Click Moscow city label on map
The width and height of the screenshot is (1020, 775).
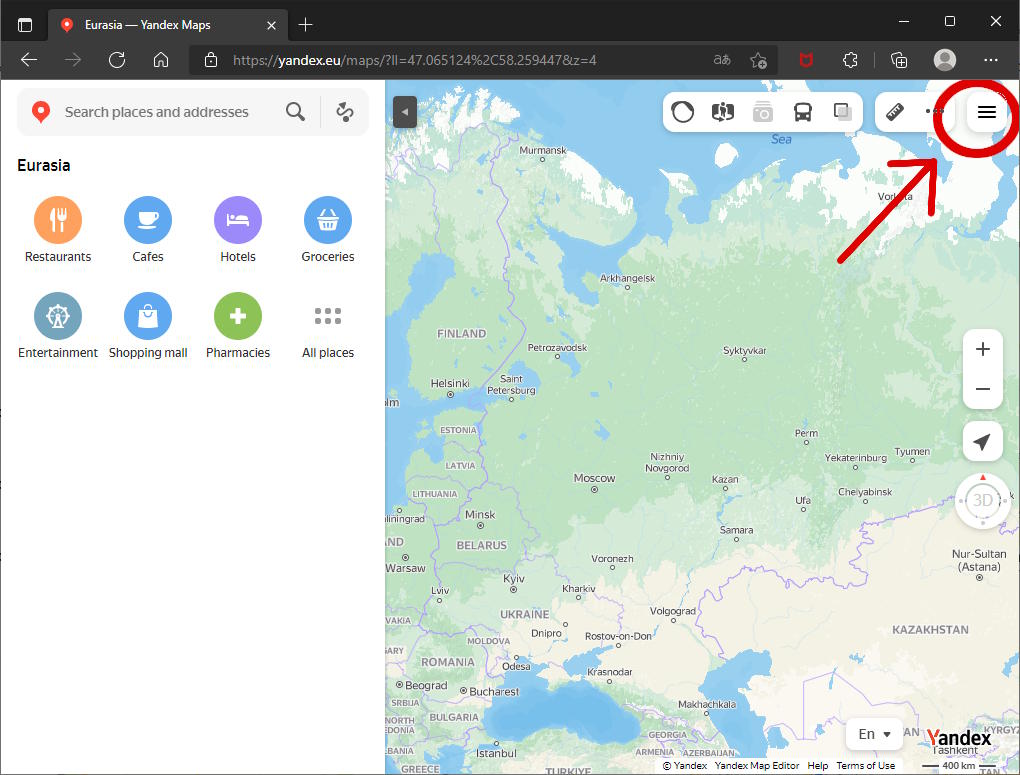point(594,478)
